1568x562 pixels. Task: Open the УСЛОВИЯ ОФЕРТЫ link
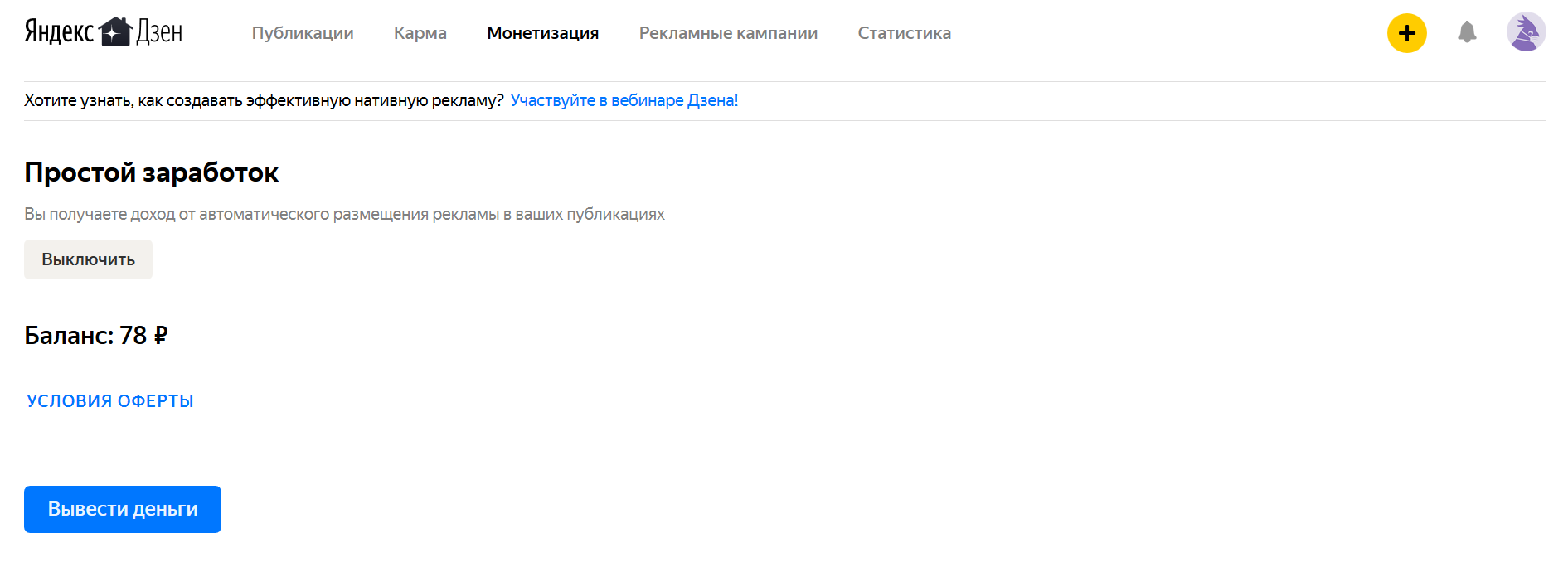(x=110, y=401)
